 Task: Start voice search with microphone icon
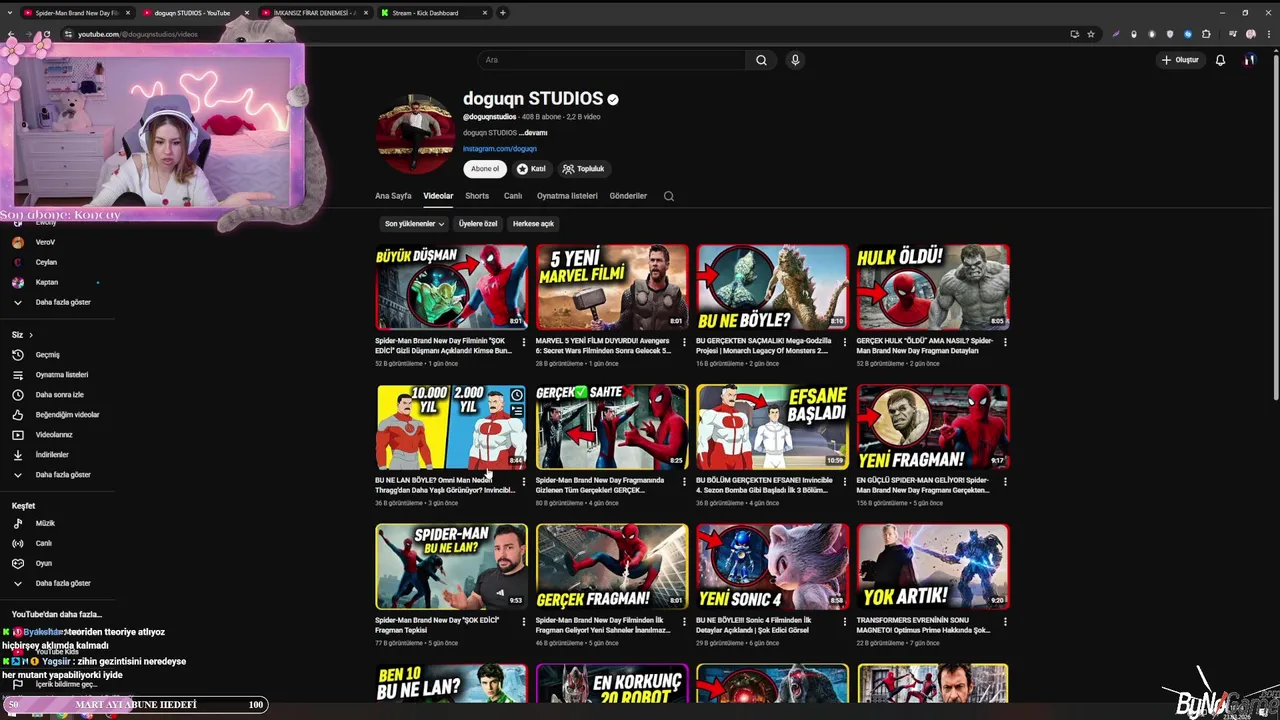tap(795, 60)
